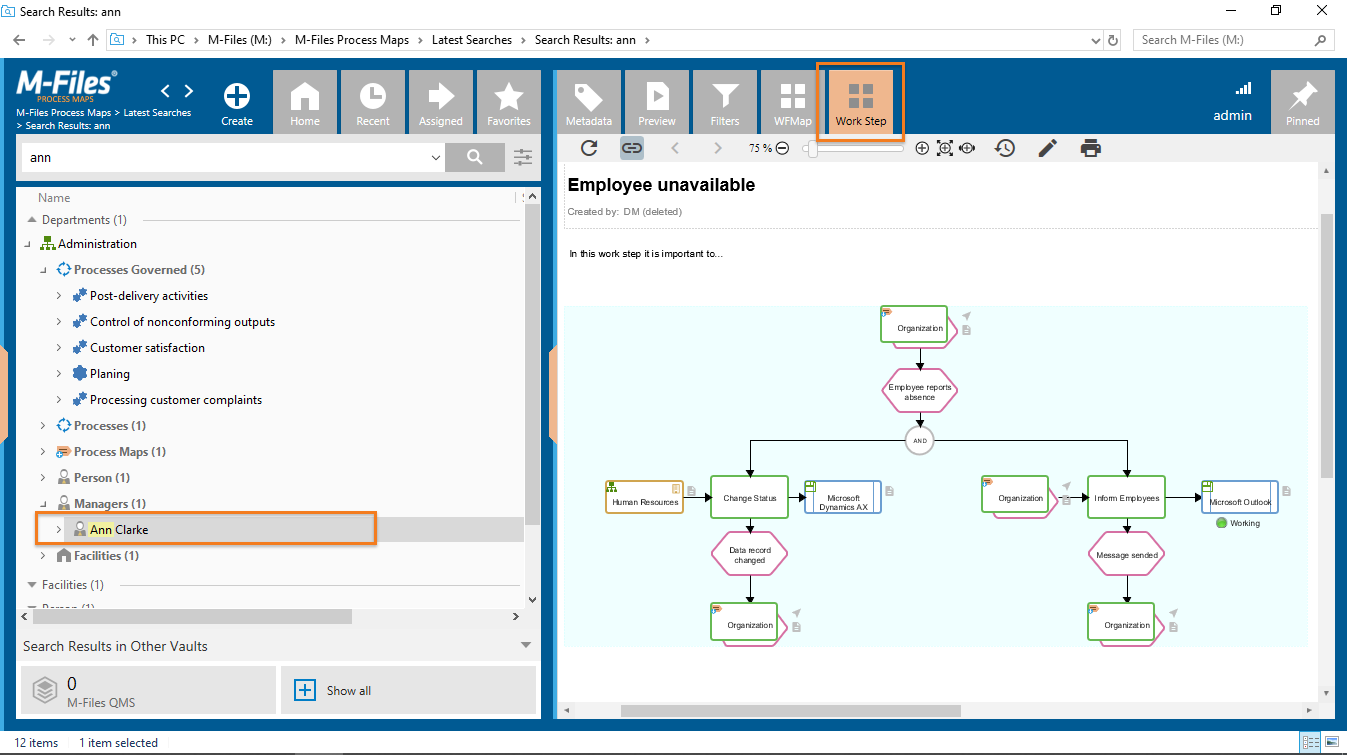Click the Microsoft Dynamics AX node
Image resolution: width=1347 pixels, height=755 pixels.
click(x=843, y=497)
